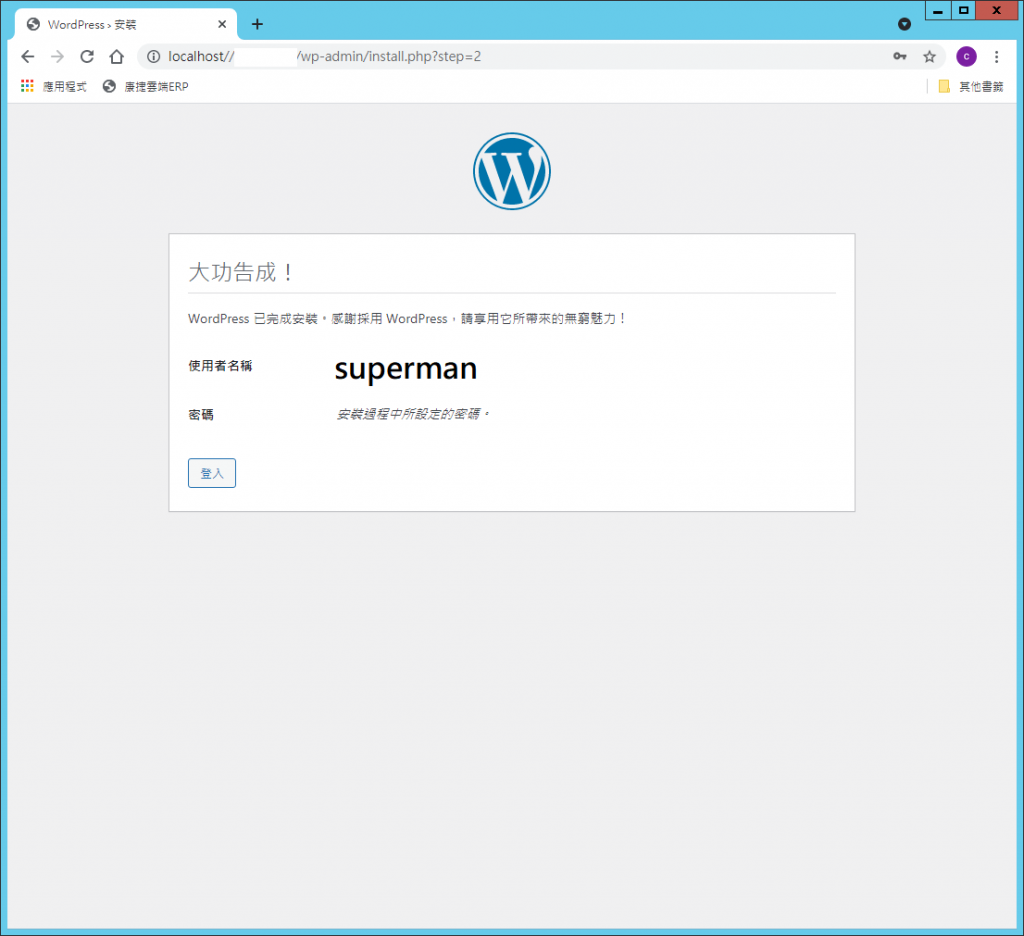Open the 康捷雲端ERP bookmark
The width and height of the screenshot is (1024, 936).
(x=146, y=87)
